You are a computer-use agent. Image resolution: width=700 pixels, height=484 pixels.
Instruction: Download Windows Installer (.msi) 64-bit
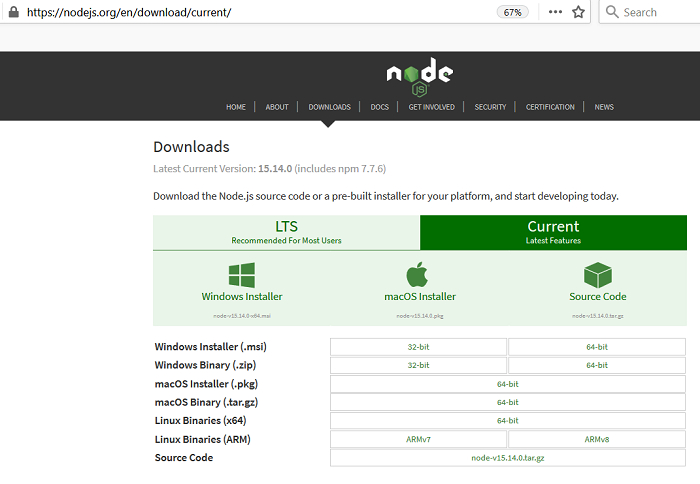[597, 347]
